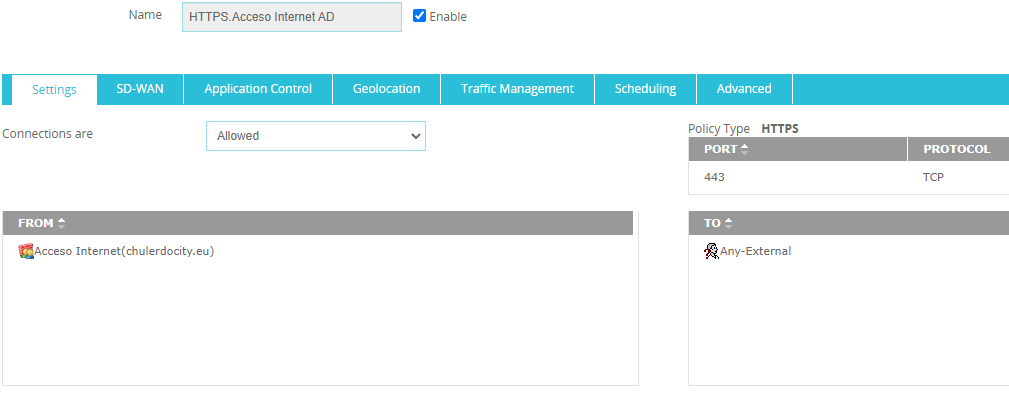Image resolution: width=1009 pixels, height=395 pixels.
Task: Click the policy Name input field
Action: [x=292, y=17]
